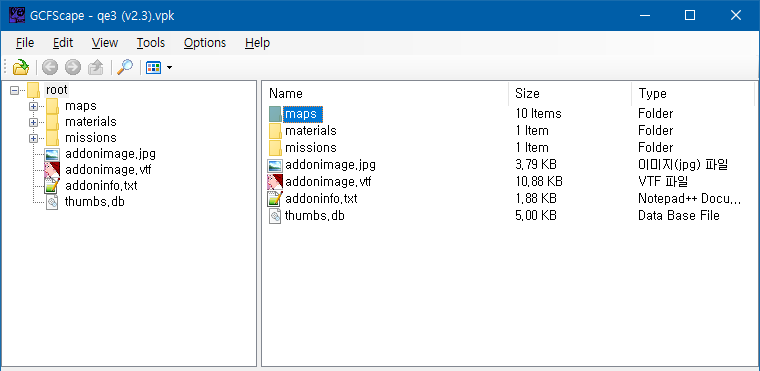Expand the maps folder in tree
The height and width of the screenshot is (371, 760).
(x=33, y=106)
